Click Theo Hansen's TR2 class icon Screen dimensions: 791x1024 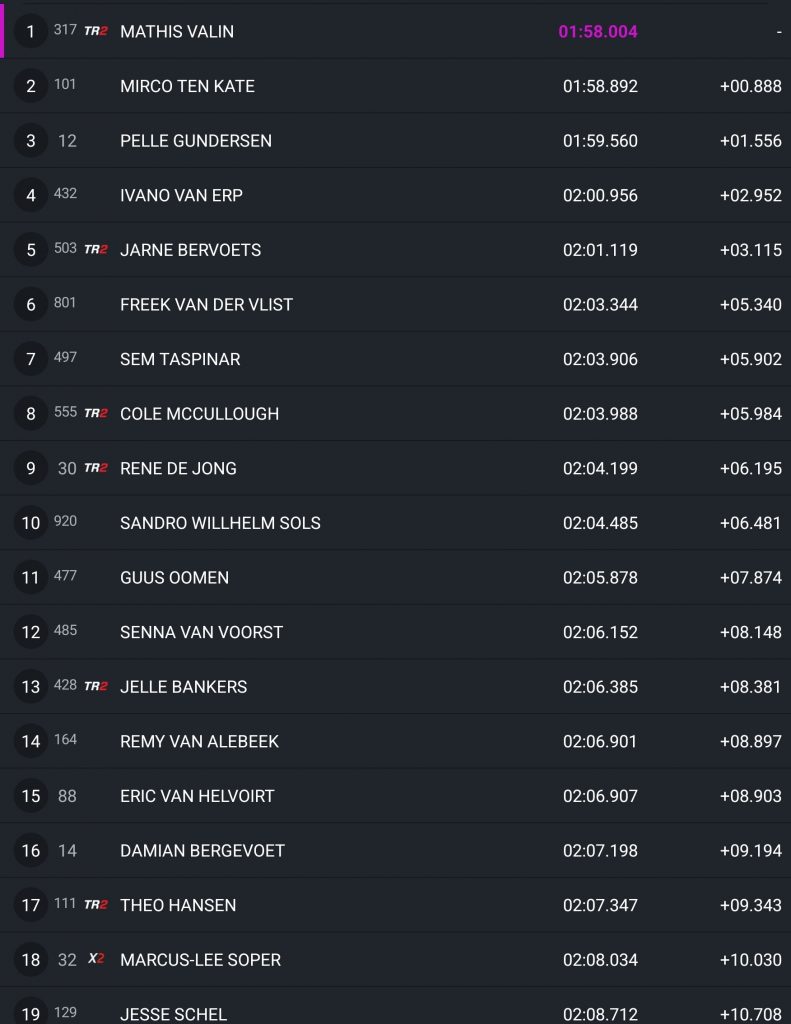(96, 905)
